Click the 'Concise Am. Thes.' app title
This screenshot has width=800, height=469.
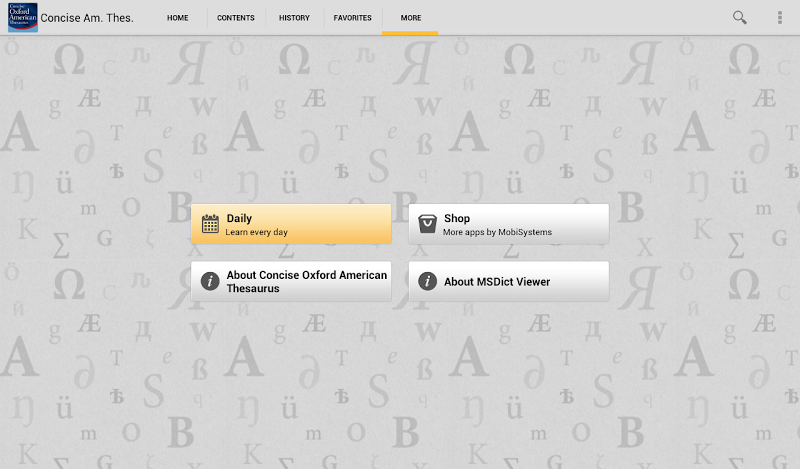pyautogui.click(x=87, y=18)
